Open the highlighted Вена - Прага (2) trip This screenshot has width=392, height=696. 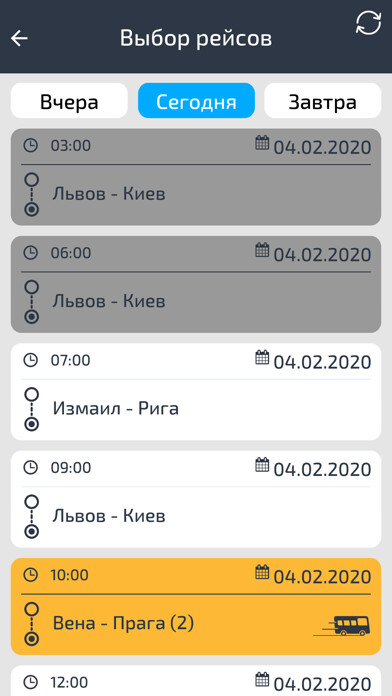tap(196, 606)
